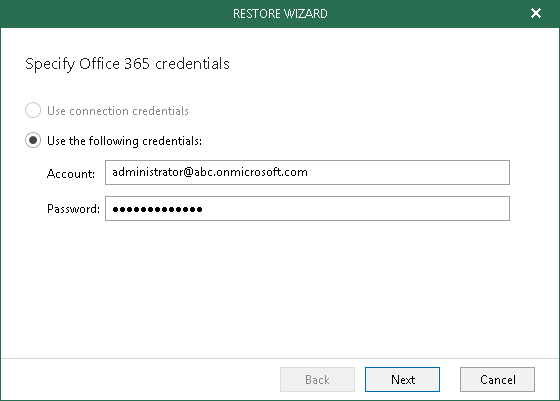Click the RESTORE WIZARD title bar text
The image size is (560, 401).
coord(280,14)
